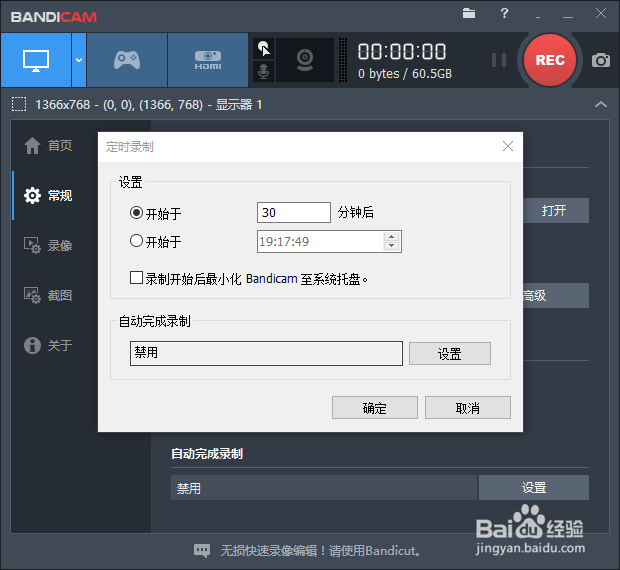Switch to game recording mode gamepad icon
The height and width of the screenshot is (570, 620).
pos(127,60)
